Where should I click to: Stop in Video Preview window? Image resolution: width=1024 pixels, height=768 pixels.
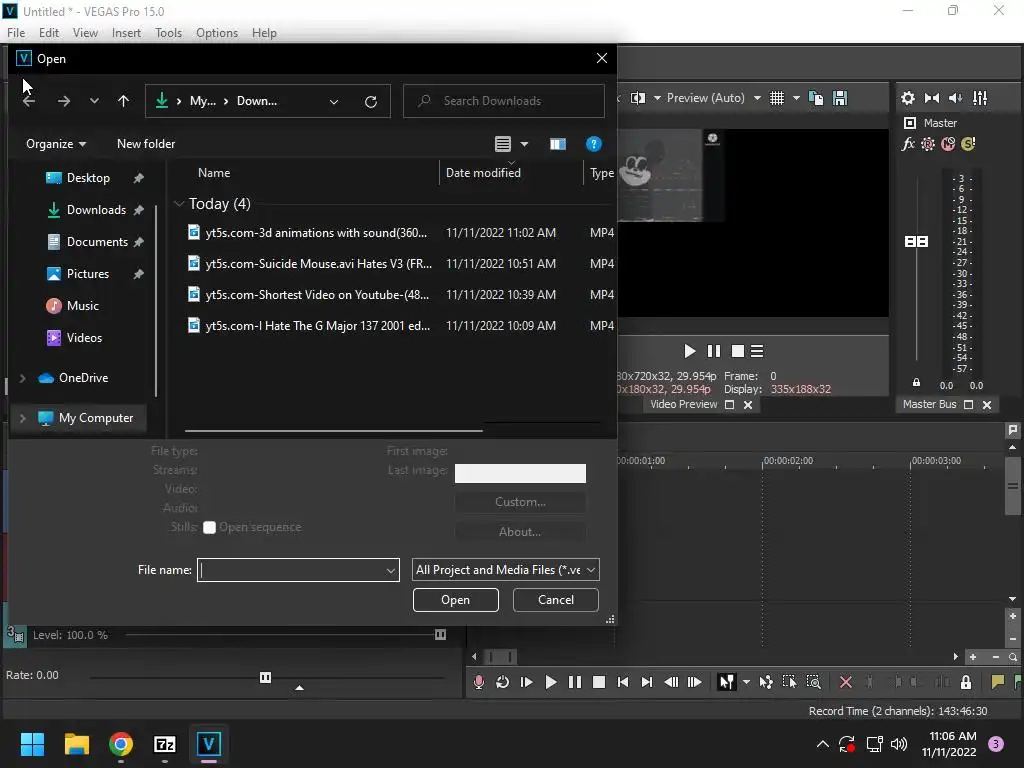[x=738, y=351]
